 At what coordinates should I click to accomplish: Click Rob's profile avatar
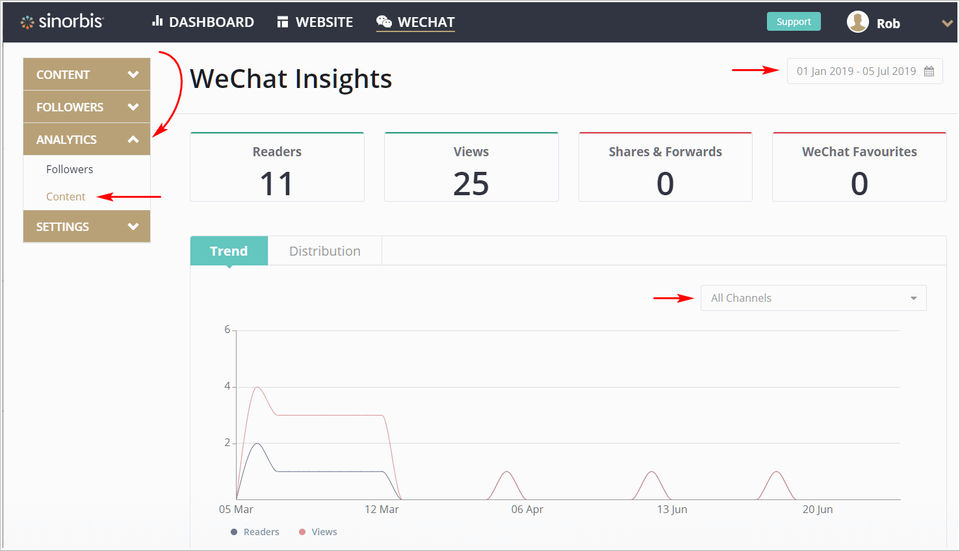click(857, 22)
